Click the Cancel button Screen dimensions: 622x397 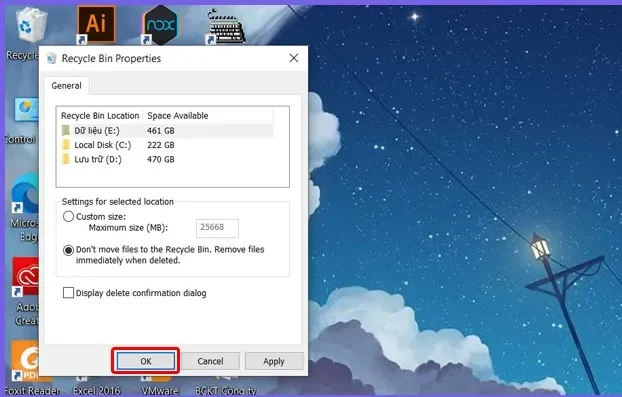coord(210,361)
